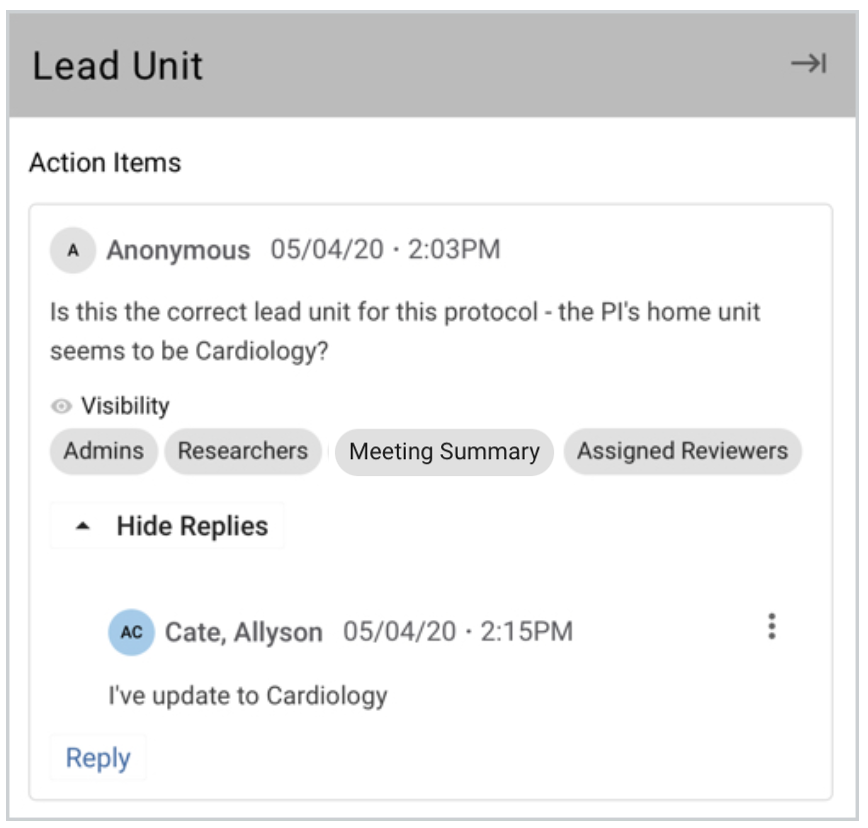Click the Anonymous user avatar

[x=72, y=250]
